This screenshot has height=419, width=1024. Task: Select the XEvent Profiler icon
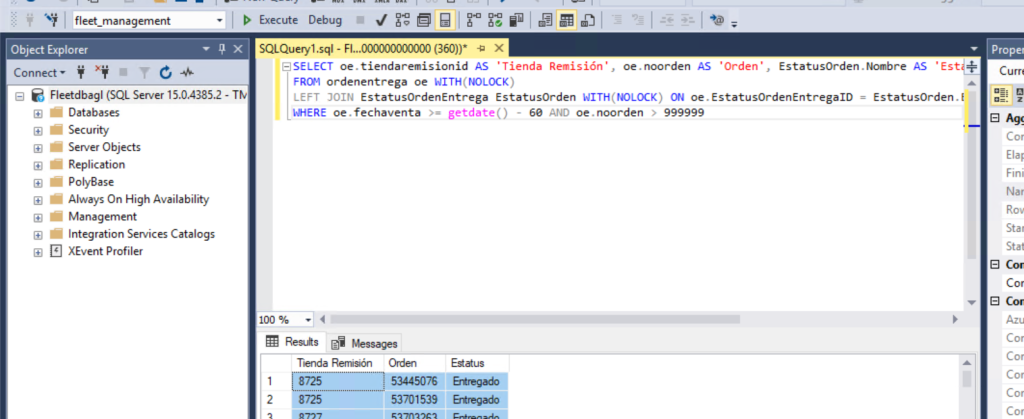[x=56, y=251]
